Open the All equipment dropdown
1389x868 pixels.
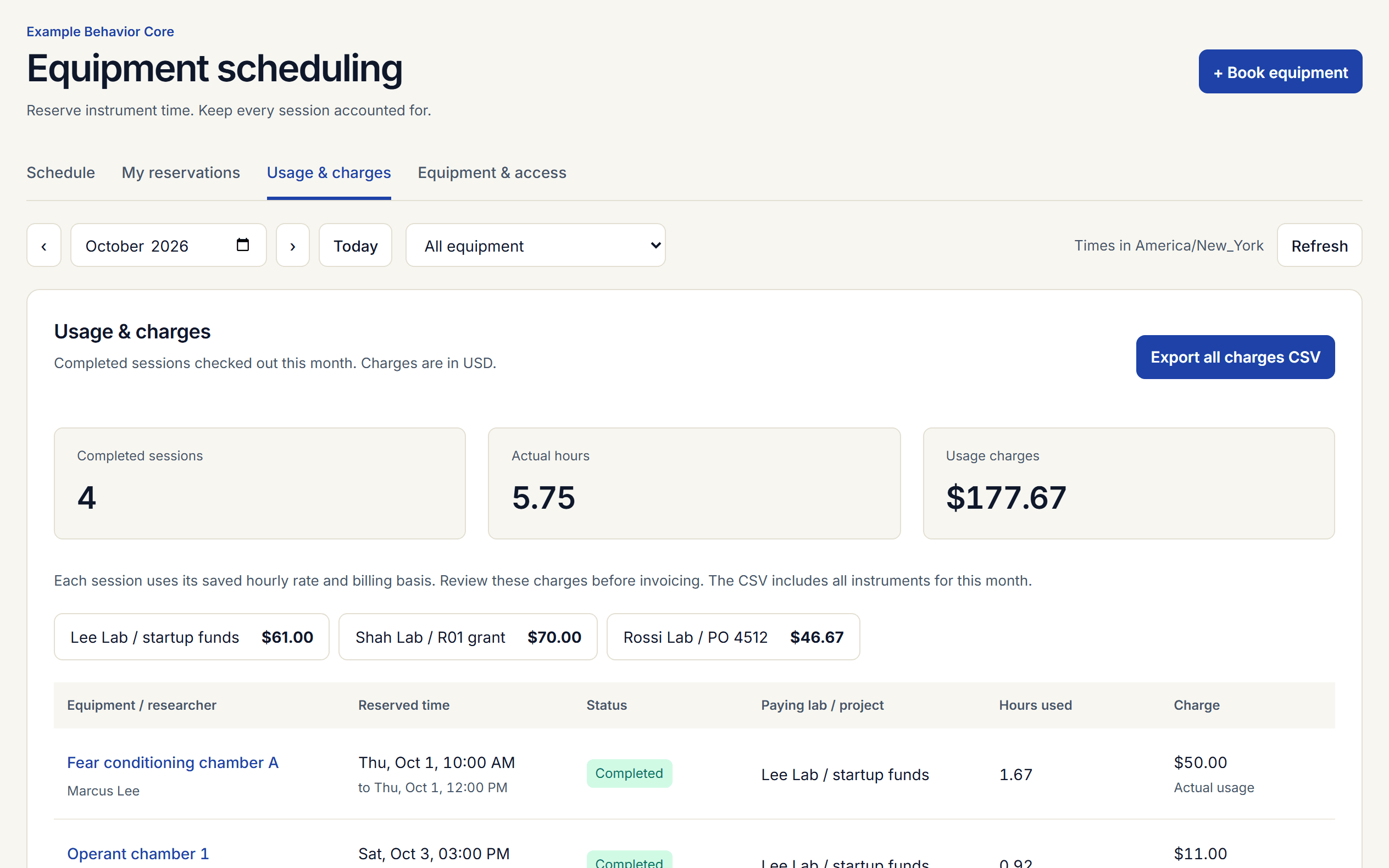pos(535,245)
